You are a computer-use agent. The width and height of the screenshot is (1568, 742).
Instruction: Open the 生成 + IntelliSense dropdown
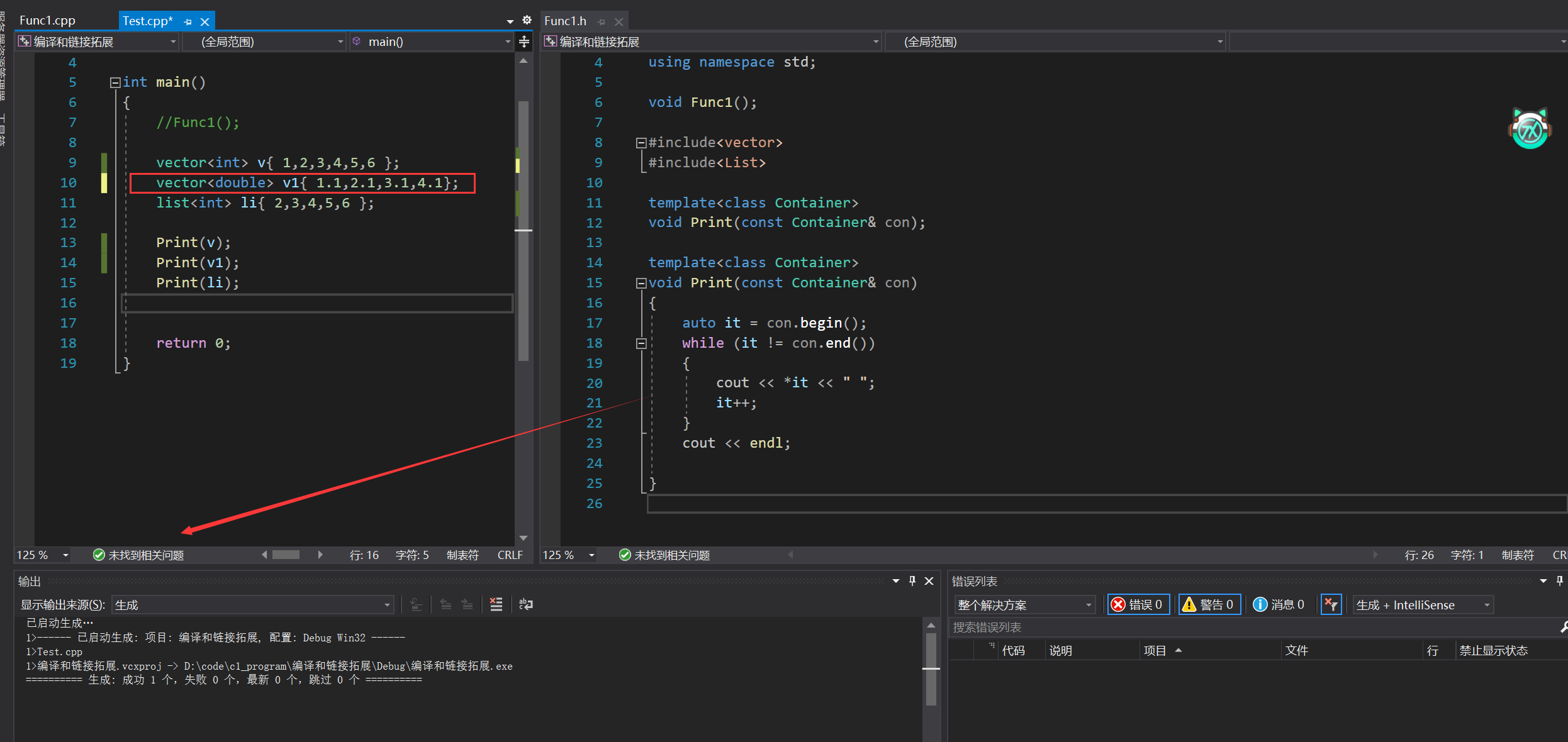[x=1422, y=604]
